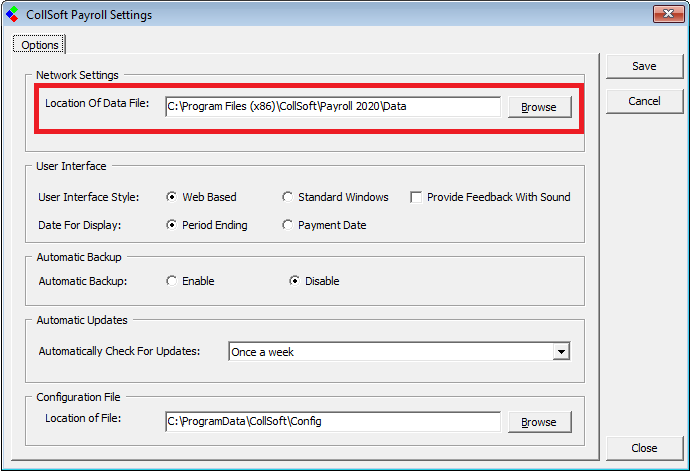Image resolution: width=691 pixels, height=471 pixels.
Task: Choose Period Ending for date display
Action: 207,225
